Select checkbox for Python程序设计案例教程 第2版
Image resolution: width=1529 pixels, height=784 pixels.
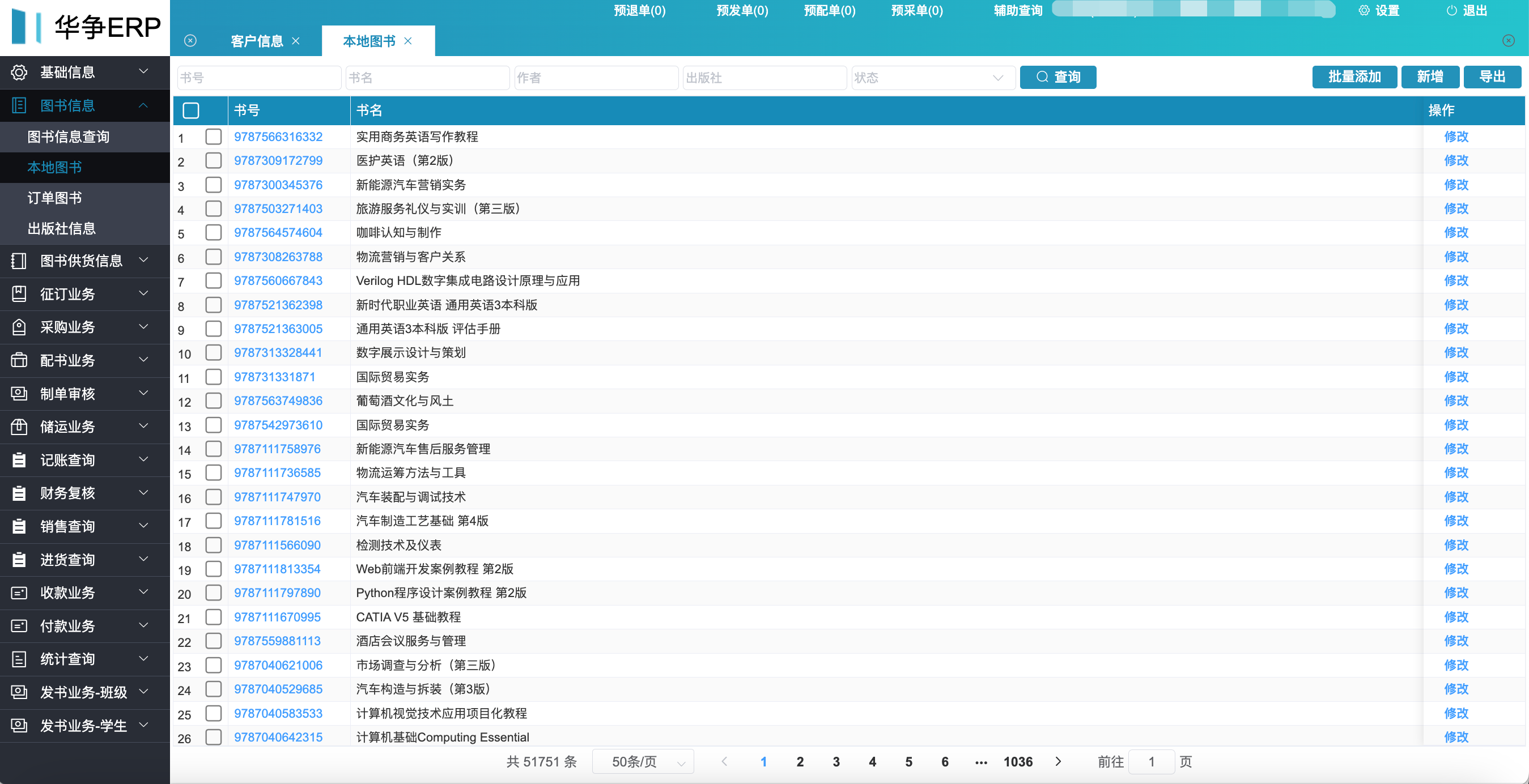[213, 593]
